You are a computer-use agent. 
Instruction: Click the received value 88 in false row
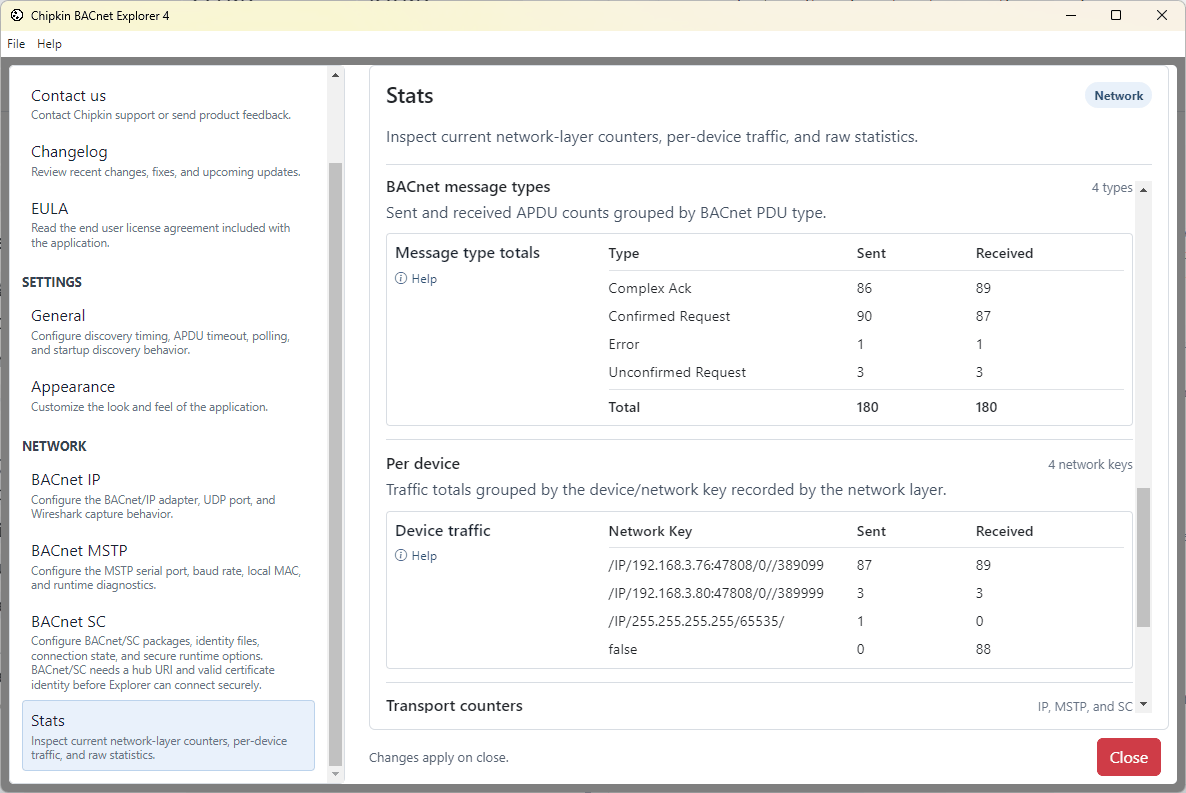pyautogui.click(x=983, y=649)
